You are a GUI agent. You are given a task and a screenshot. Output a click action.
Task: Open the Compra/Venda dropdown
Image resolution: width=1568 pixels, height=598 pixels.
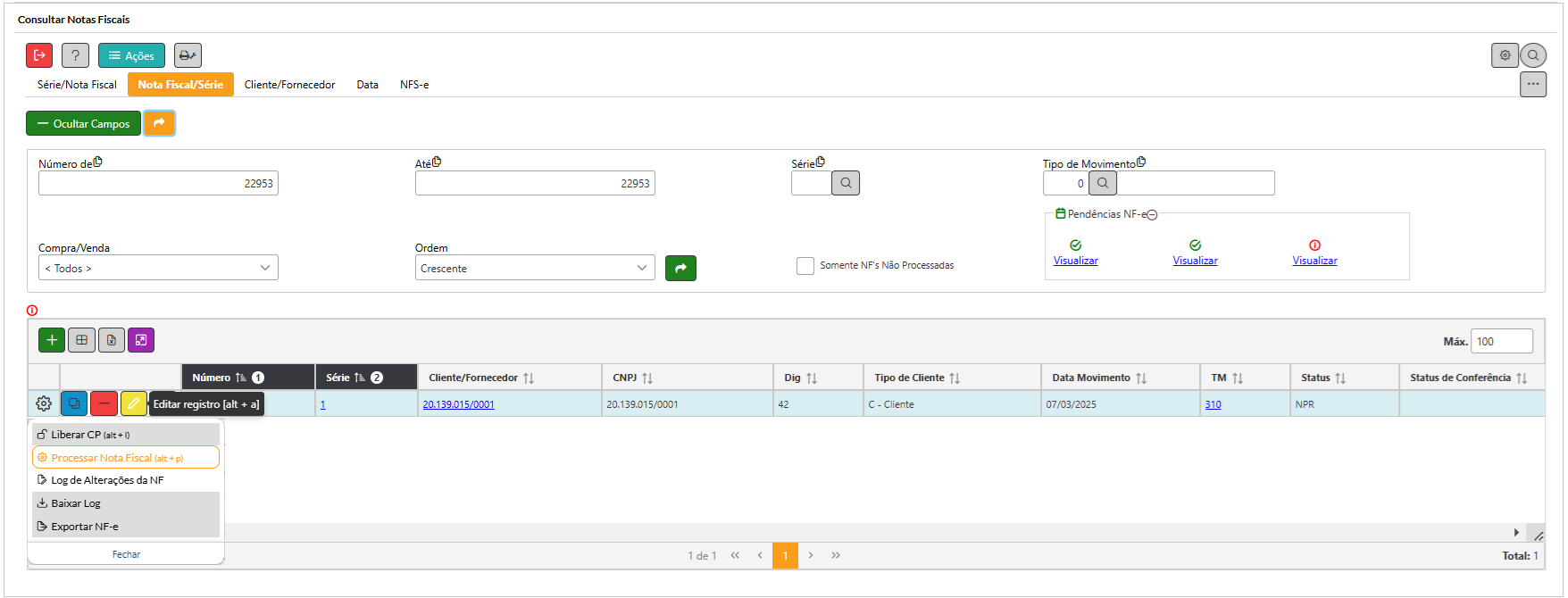158,268
